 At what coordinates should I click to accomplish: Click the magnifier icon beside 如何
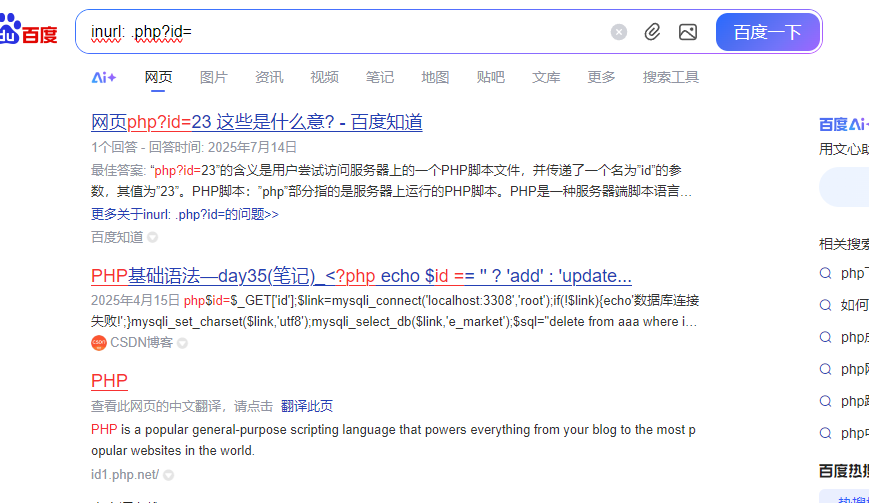click(x=825, y=305)
